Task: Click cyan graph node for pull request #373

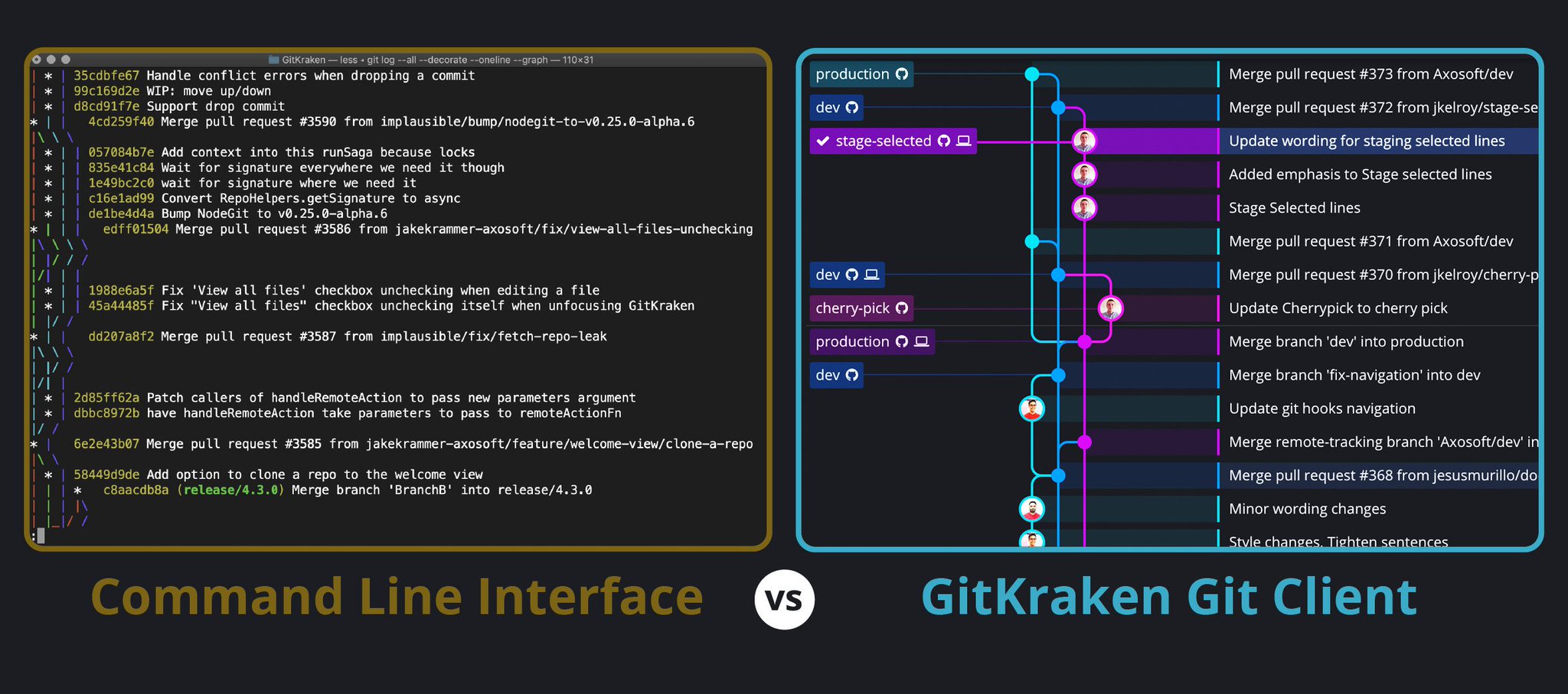Action: point(1032,74)
